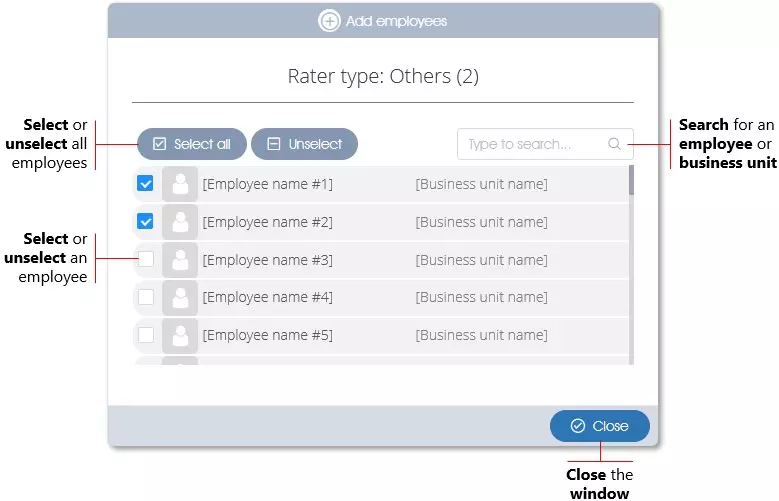
Task: Click avatar icon of Employee name #5
Action: pyautogui.click(x=180, y=335)
